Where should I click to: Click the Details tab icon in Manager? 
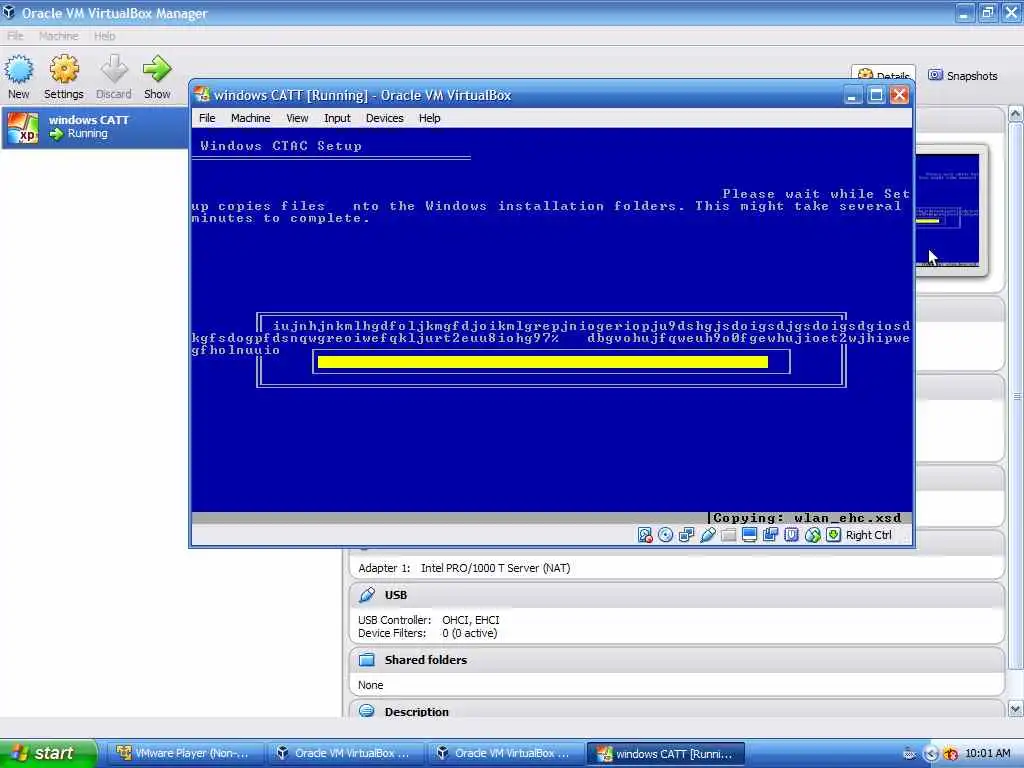[865, 74]
